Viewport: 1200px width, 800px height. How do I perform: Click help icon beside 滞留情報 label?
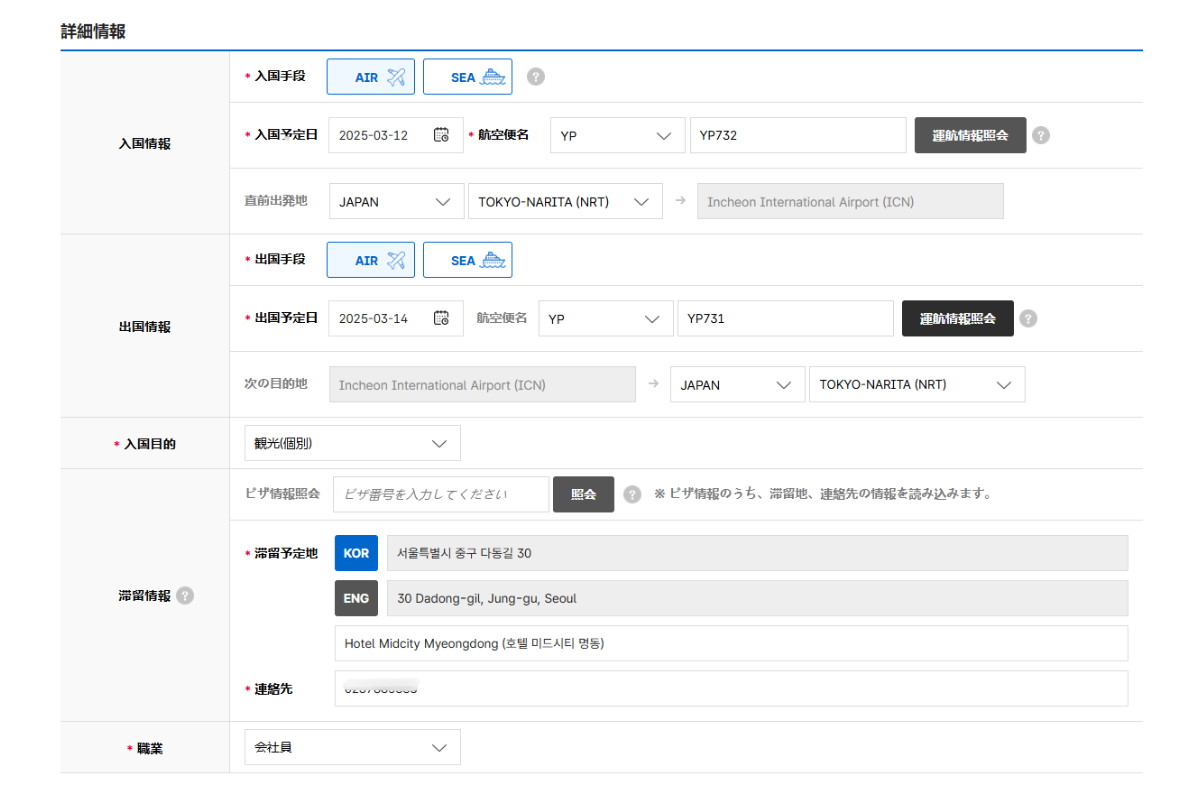tap(185, 596)
